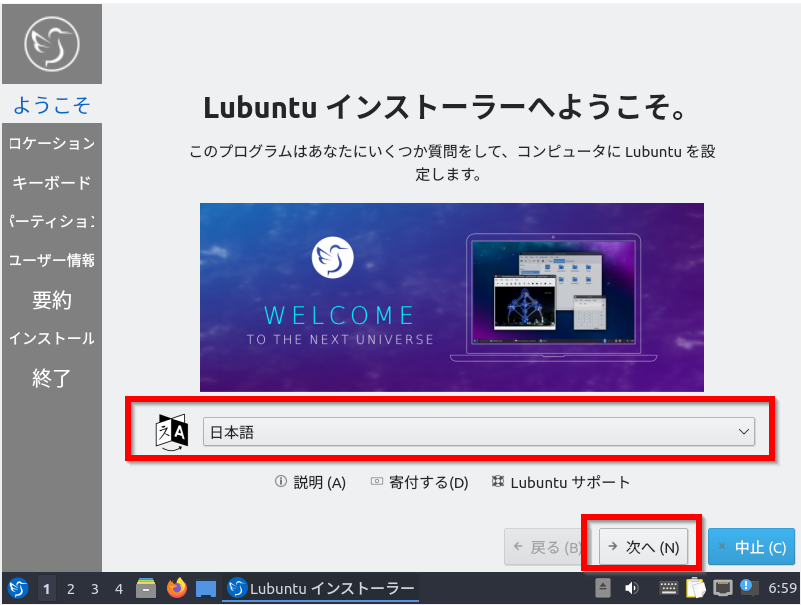Switch to workspace 1

46,589
